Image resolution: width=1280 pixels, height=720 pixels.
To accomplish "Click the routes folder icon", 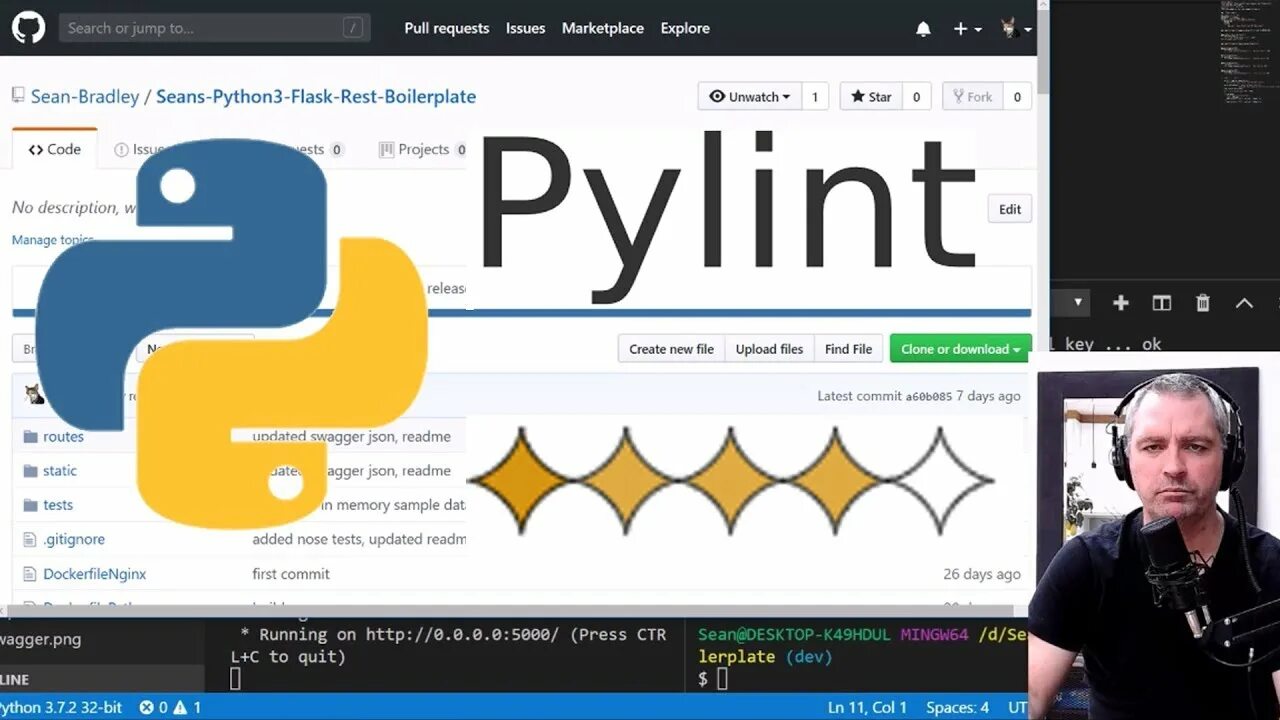I will pos(30,437).
